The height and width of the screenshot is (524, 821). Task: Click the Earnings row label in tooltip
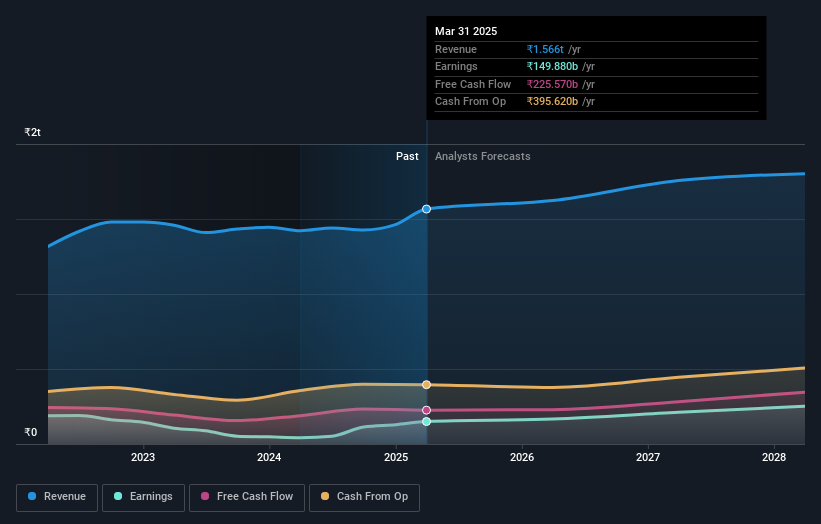tap(456, 66)
